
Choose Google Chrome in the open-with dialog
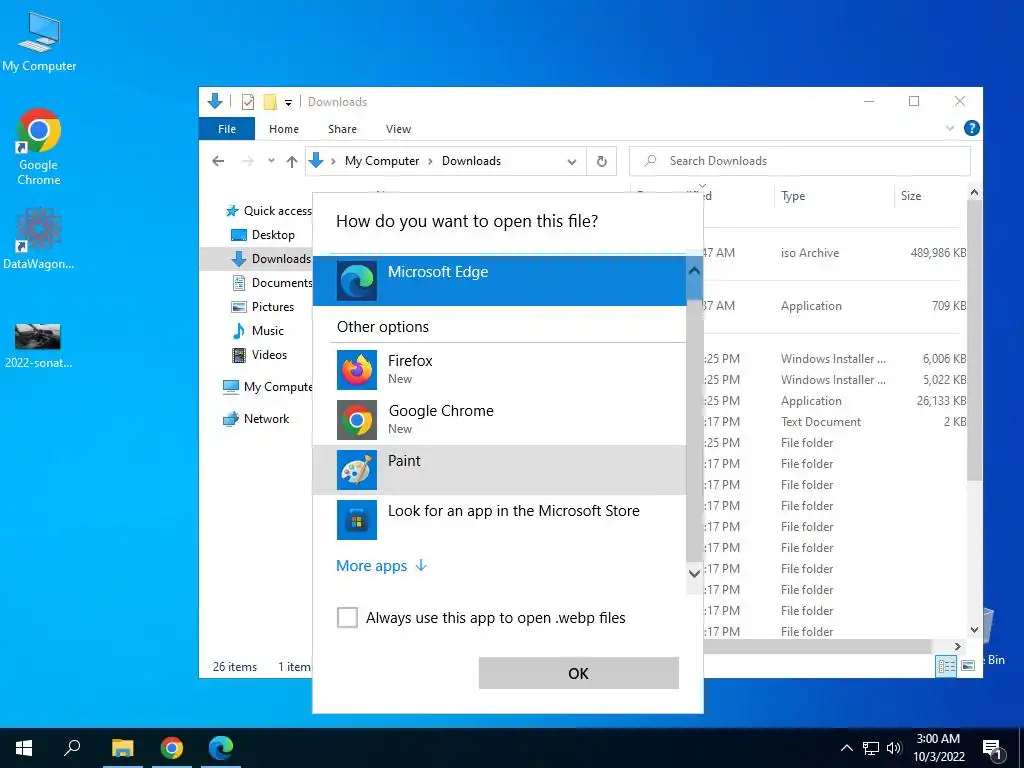point(500,420)
